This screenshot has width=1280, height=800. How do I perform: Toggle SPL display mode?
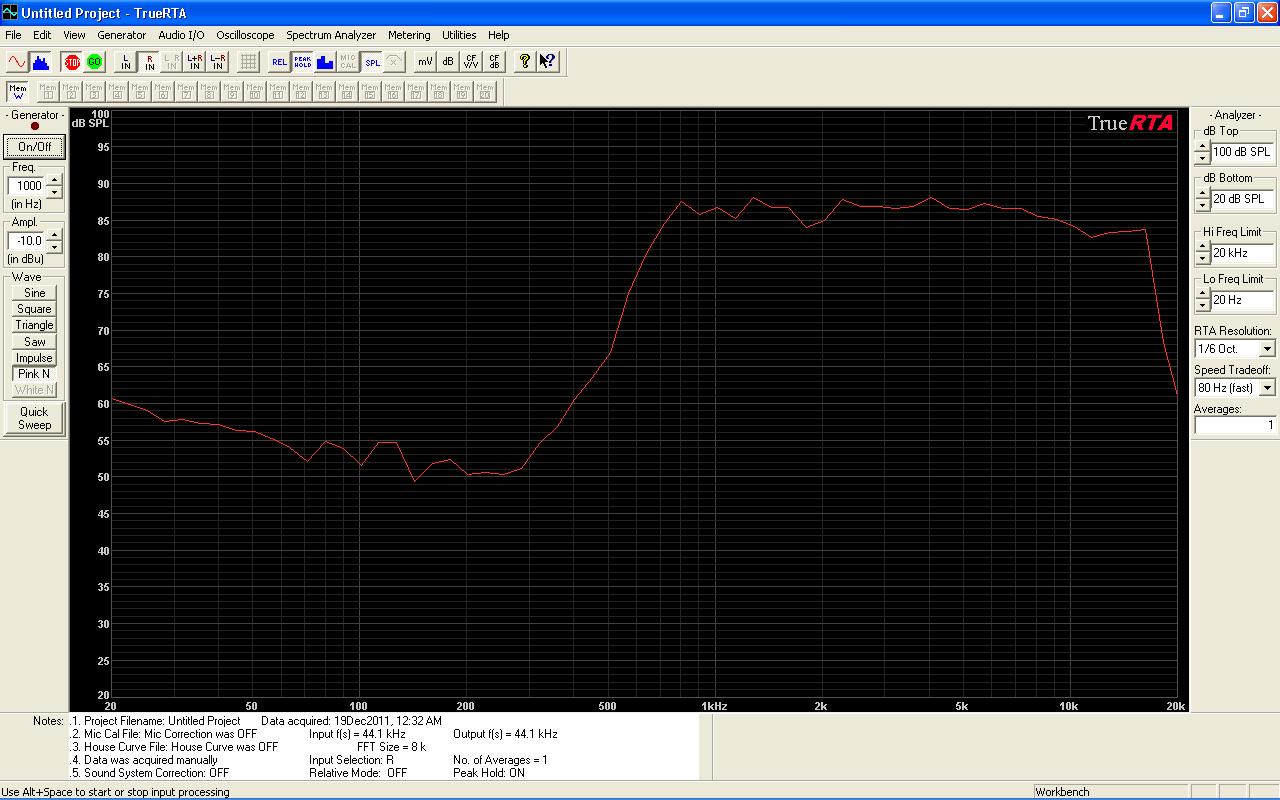coord(372,62)
